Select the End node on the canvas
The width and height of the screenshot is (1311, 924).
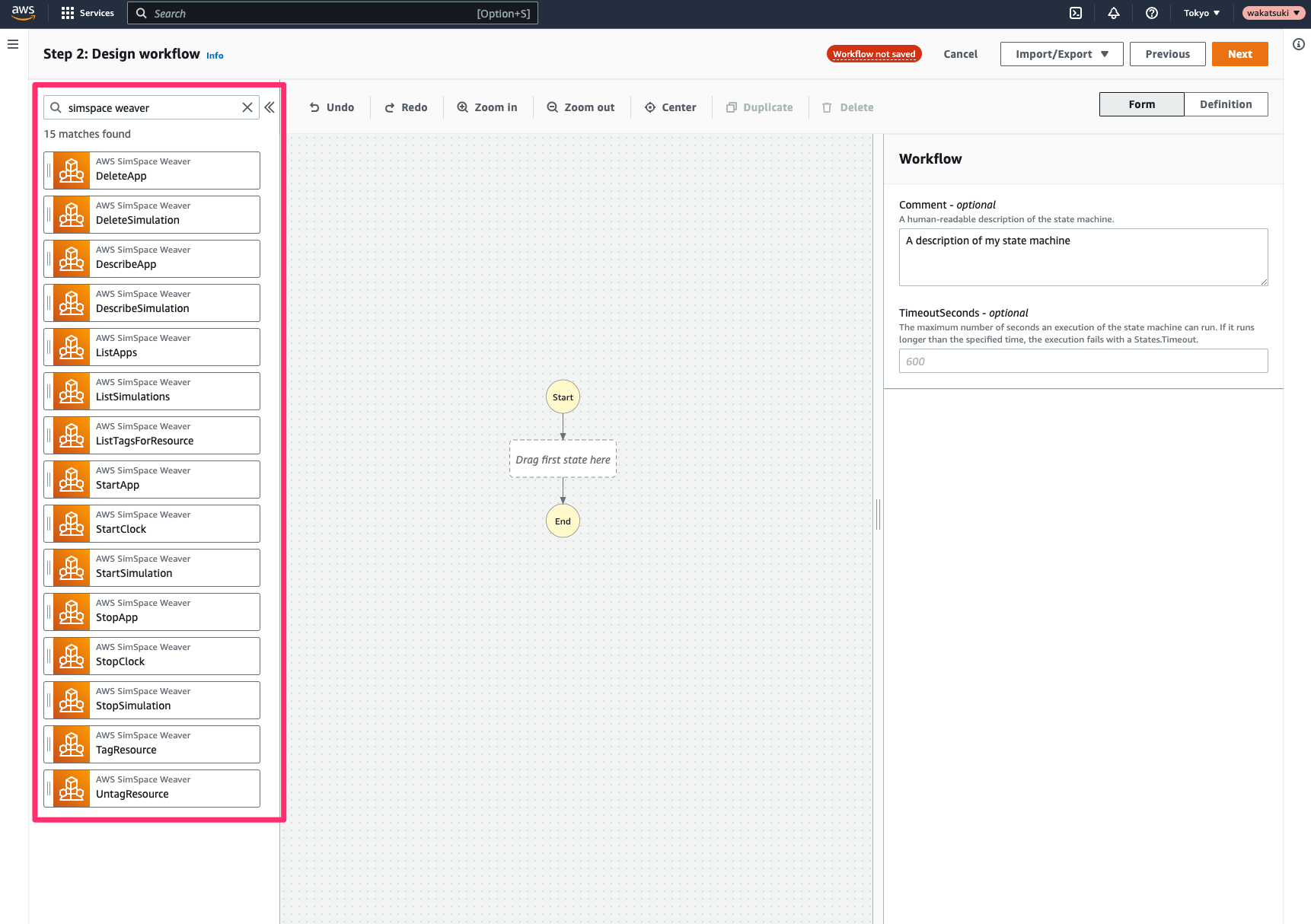(563, 521)
